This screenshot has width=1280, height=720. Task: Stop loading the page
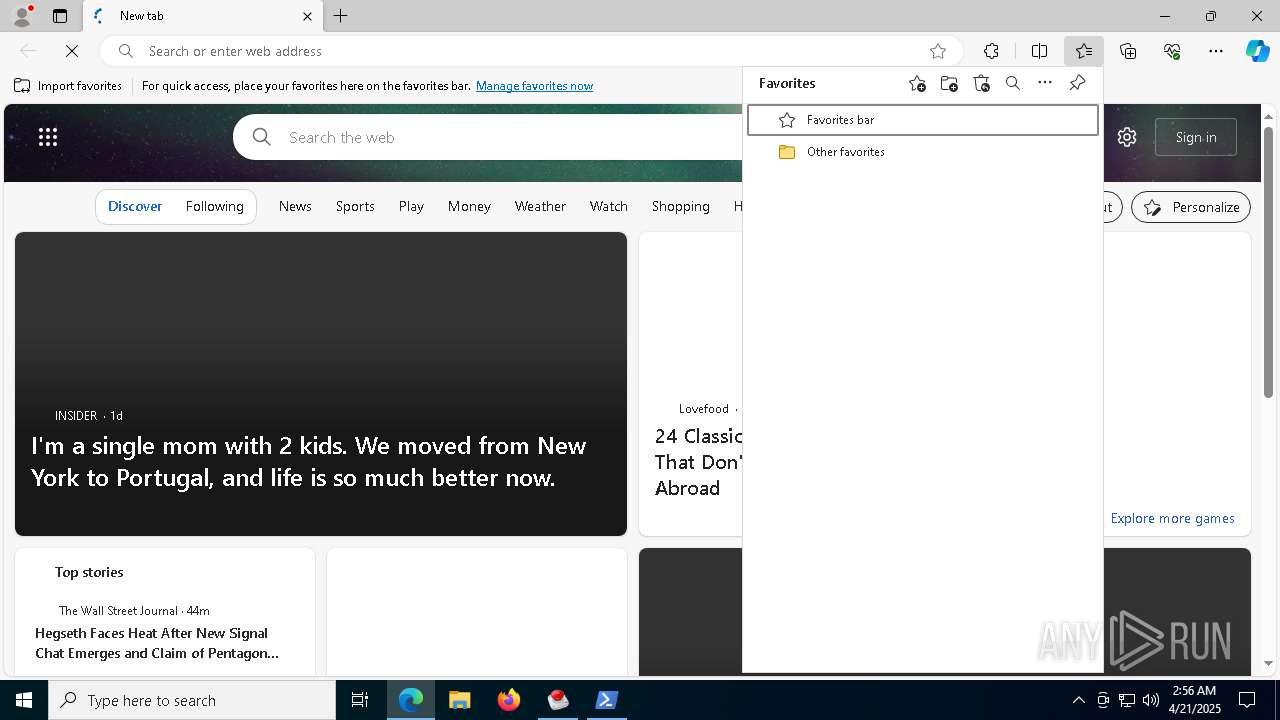(72, 51)
